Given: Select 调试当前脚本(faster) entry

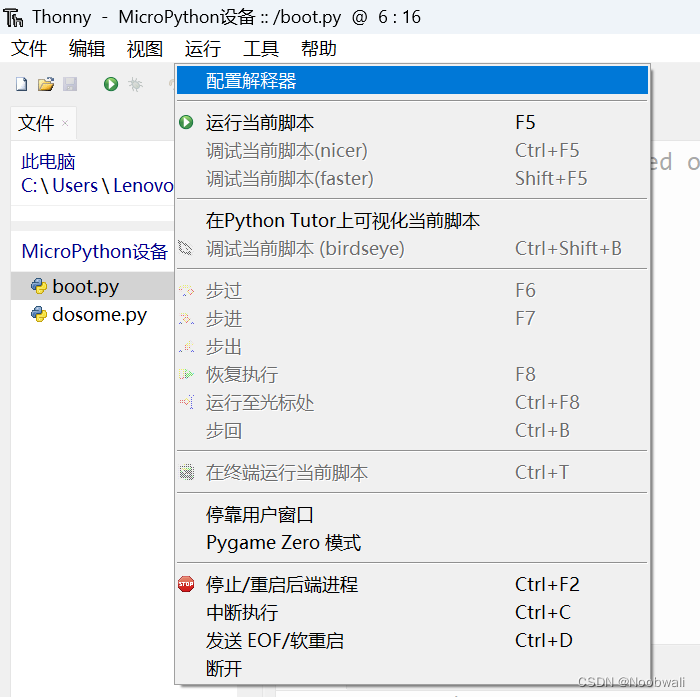Looking at the screenshot, I should point(412,179).
